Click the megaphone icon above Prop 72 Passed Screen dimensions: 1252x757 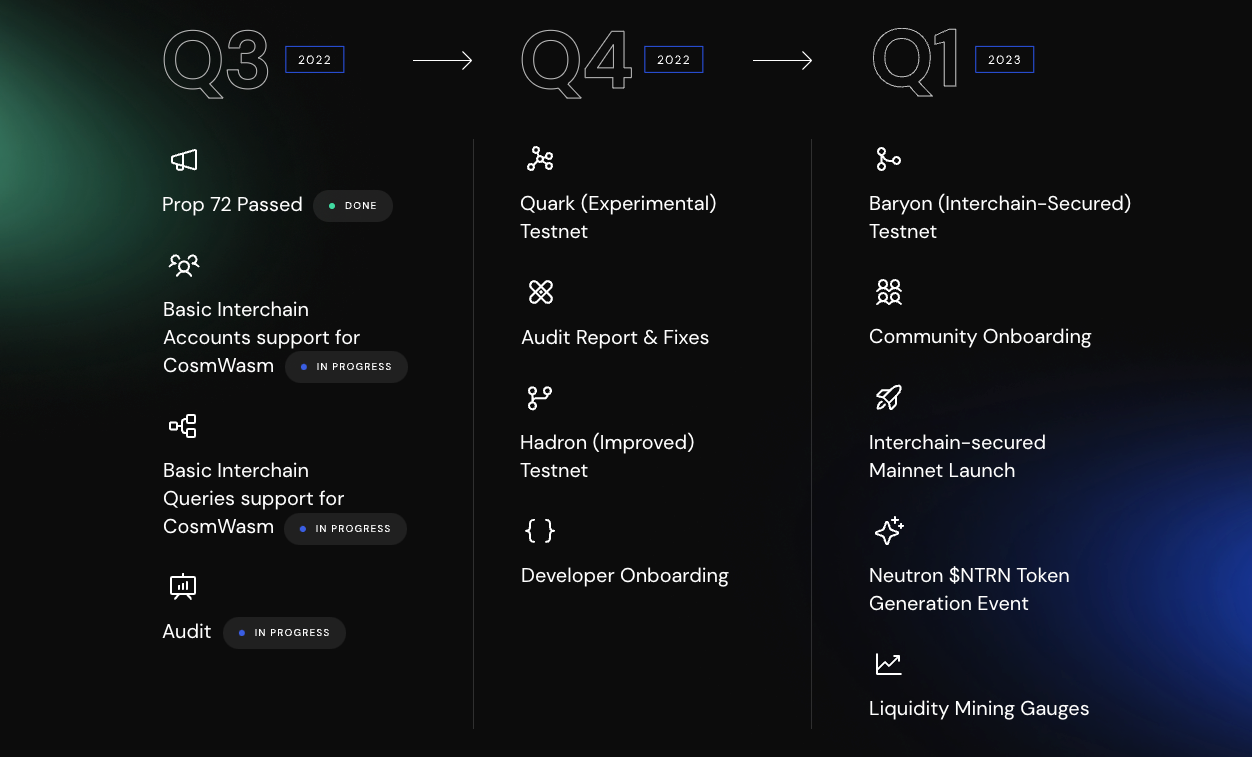184,160
